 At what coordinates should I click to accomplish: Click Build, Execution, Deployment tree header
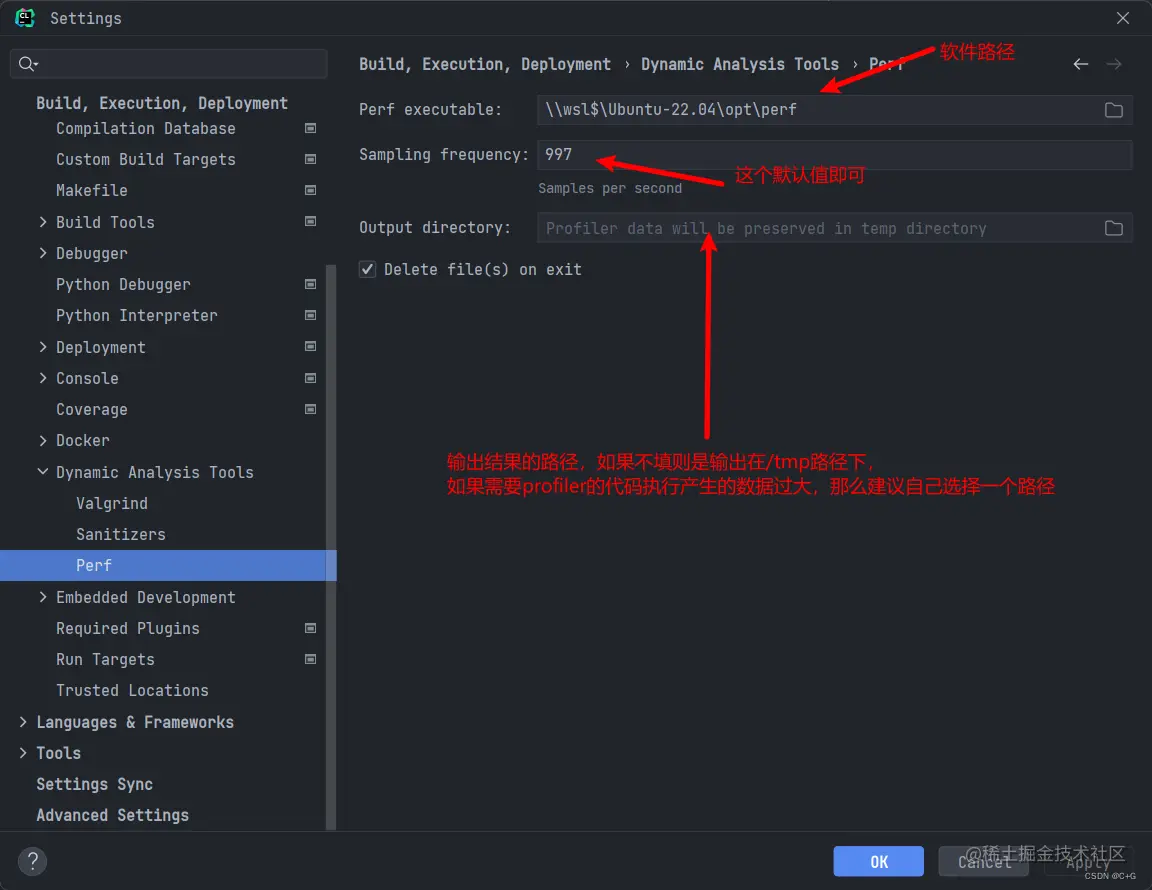tap(162, 103)
